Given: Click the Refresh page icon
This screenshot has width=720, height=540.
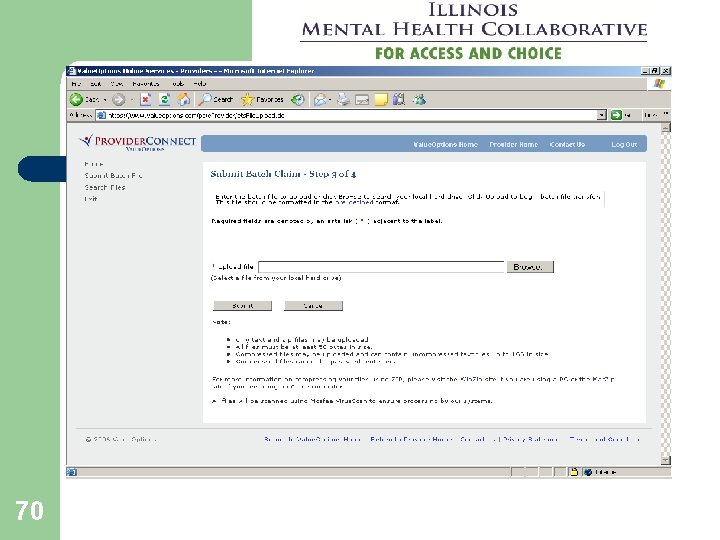Looking at the screenshot, I should pos(164,99).
